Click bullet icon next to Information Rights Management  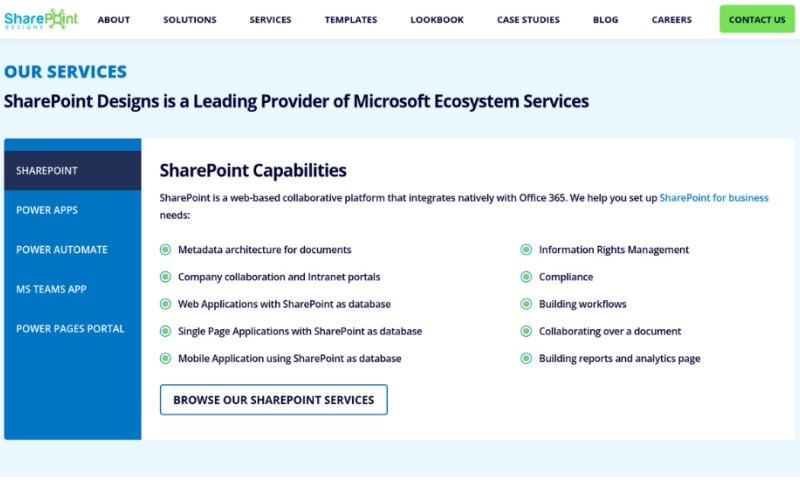[527, 250]
